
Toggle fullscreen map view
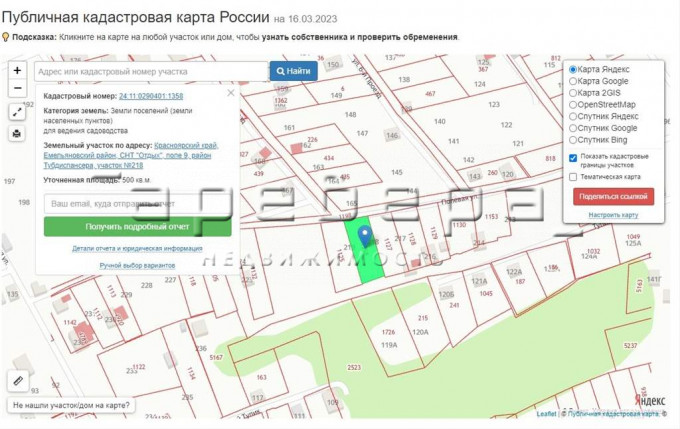coord(17,112)
